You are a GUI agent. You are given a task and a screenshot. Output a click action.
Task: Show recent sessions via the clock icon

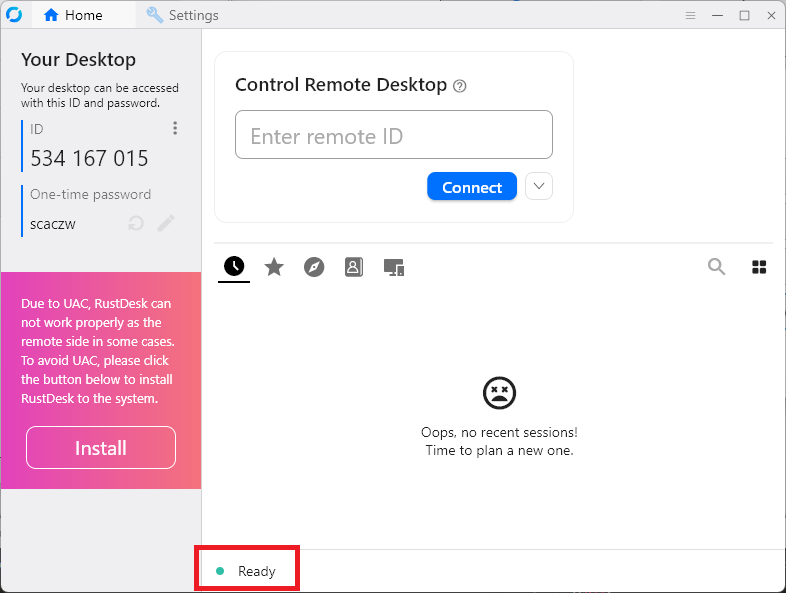pos(234,266)
